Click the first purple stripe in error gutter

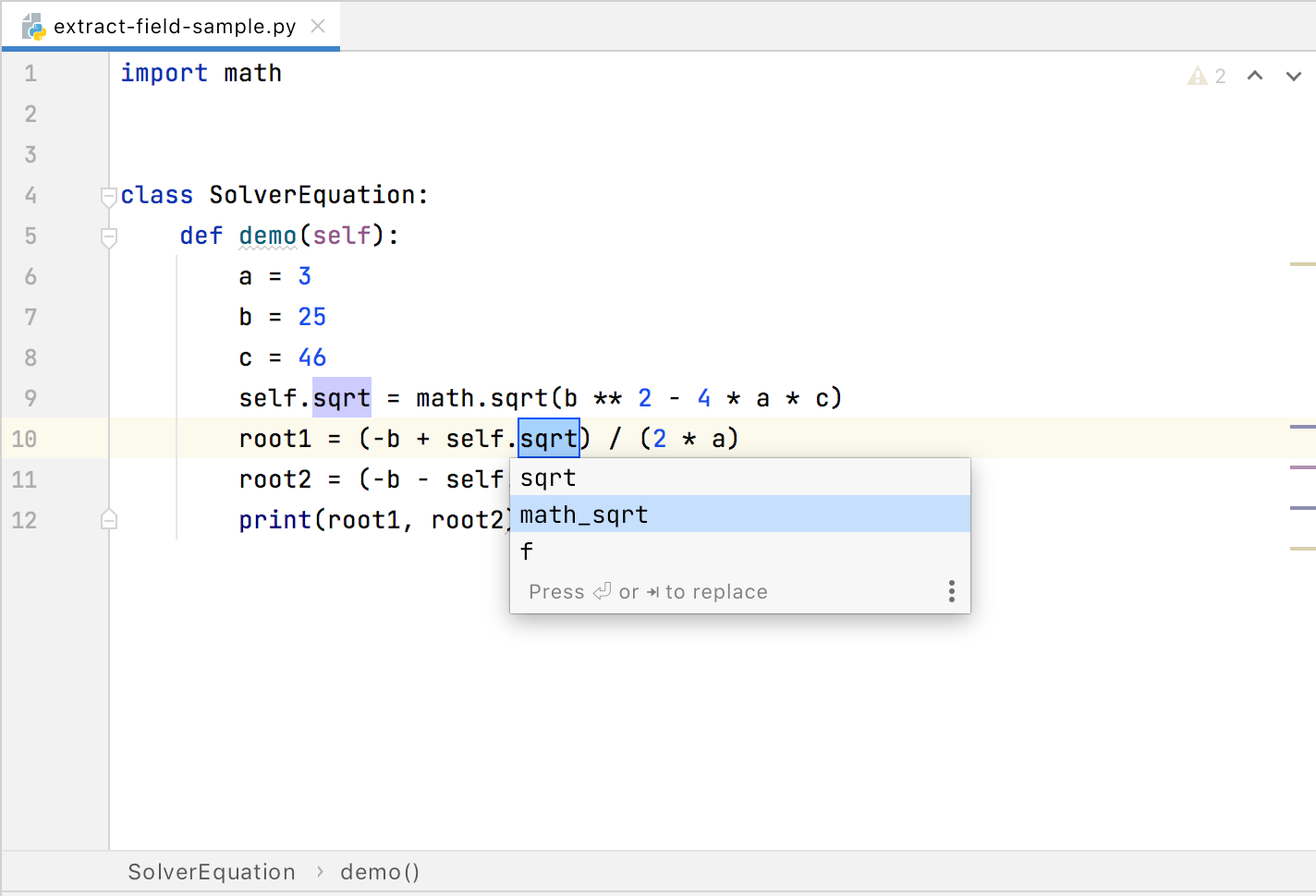1302,427
